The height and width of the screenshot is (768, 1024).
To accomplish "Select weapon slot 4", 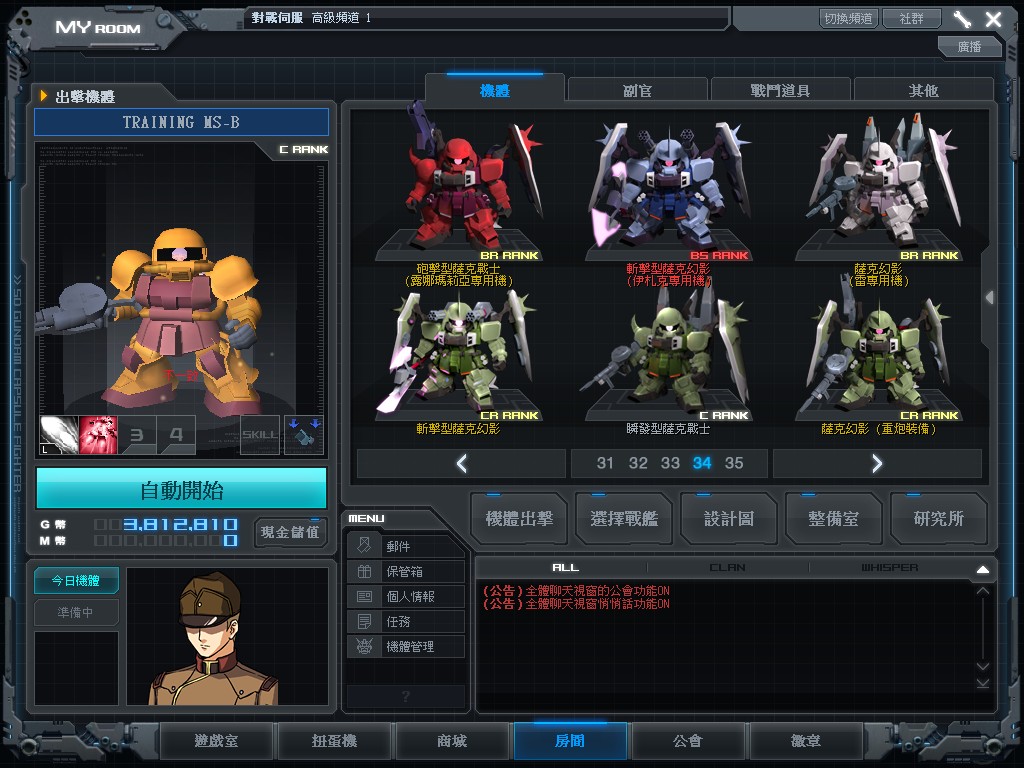I will [x=176, y=435].
